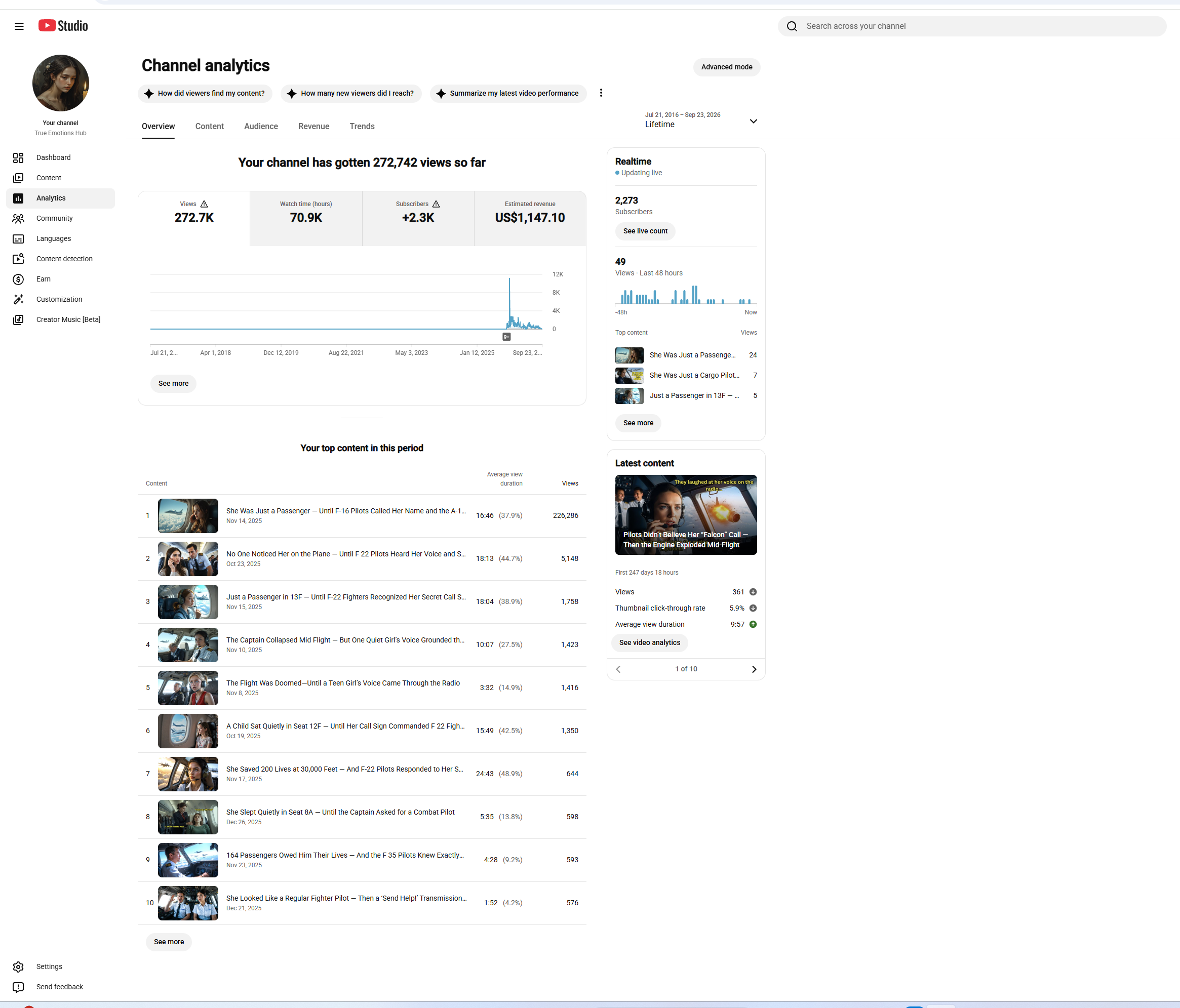Open Customization in the sidebar

pyautogui.click(x=60, y=299)
